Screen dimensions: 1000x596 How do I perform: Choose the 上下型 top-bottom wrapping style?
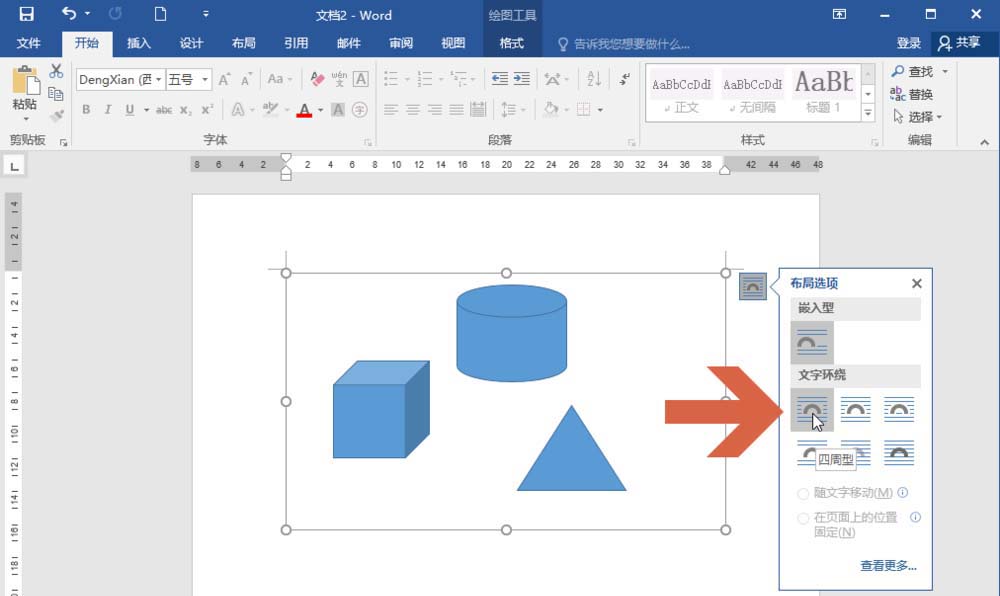coord(812,454)
